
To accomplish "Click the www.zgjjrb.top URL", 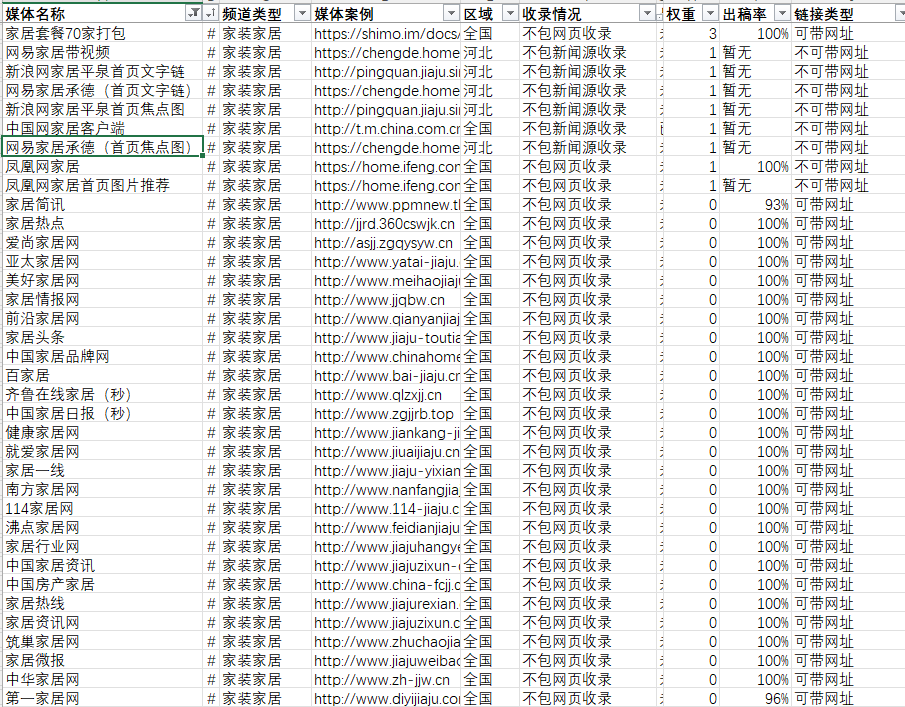I will click(383, 414).
